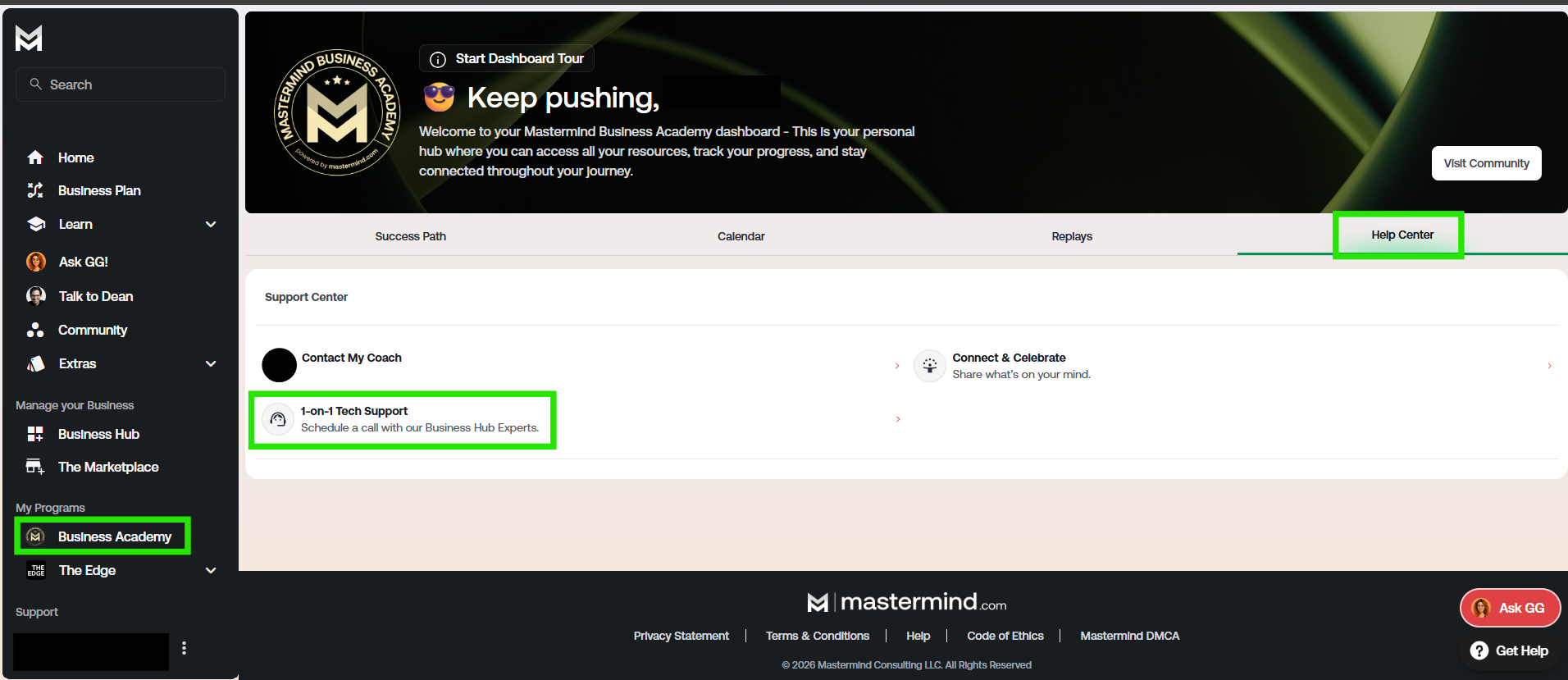Click 1-on-1 Tech Support title
This screenshot has width=1568, height=680.
coord(354,411)
